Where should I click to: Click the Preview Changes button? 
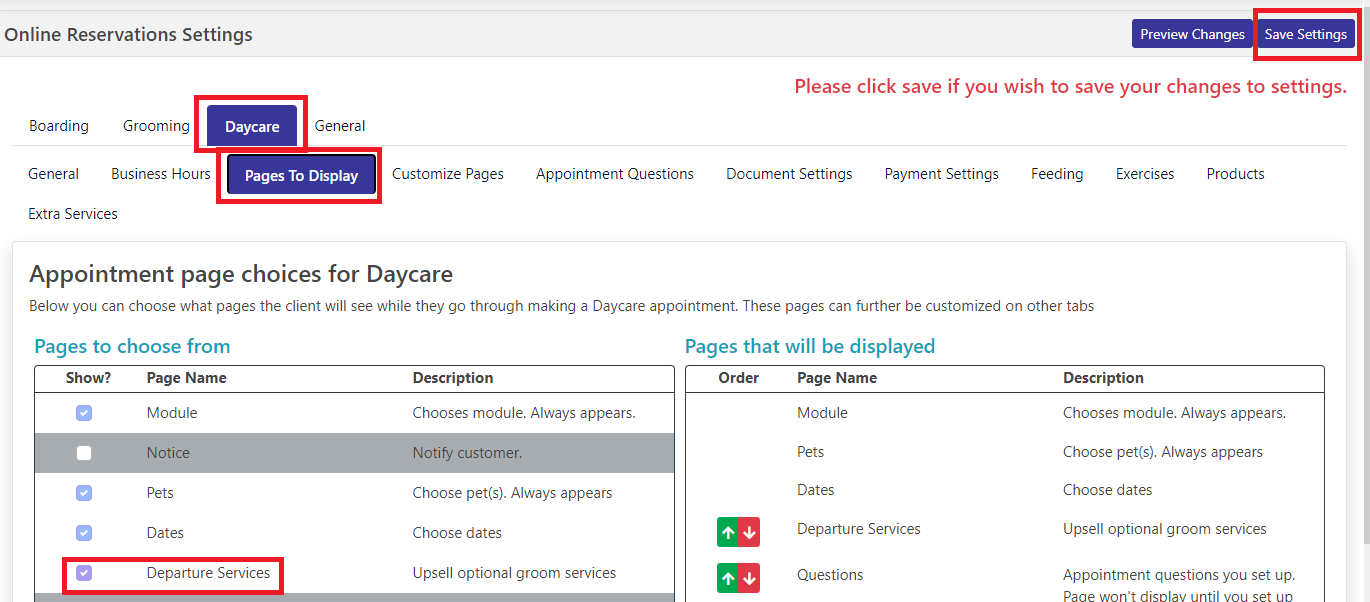tap(1192, 34)
